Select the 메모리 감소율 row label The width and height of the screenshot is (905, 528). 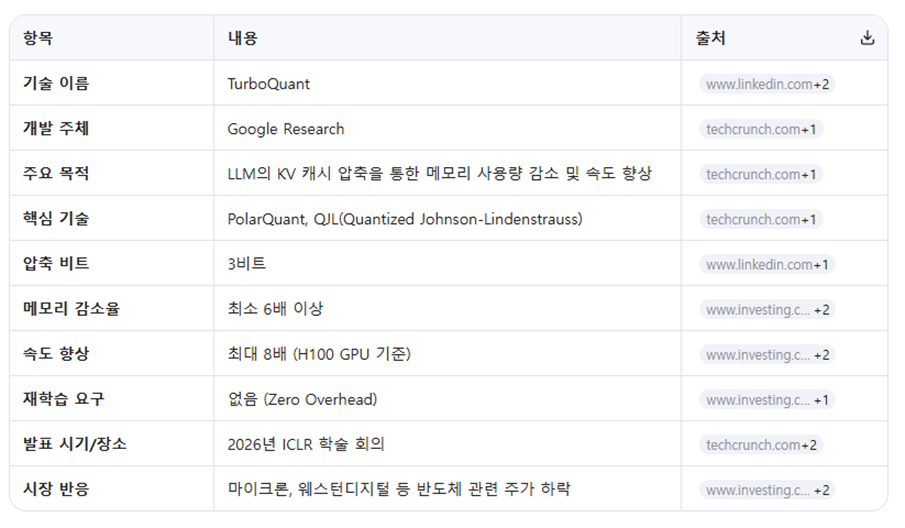click(71, 308)
